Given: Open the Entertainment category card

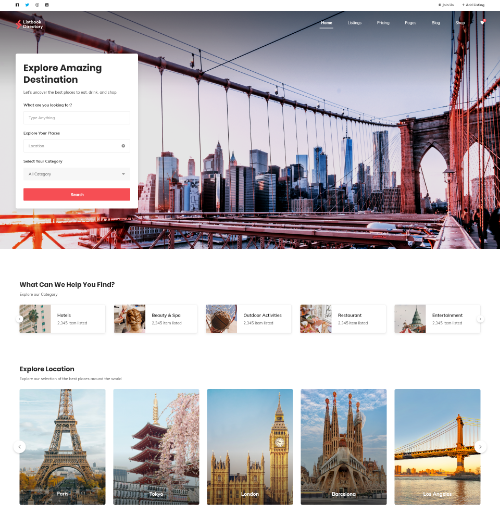Looking at the screenshot, I should tap(437, 319).
